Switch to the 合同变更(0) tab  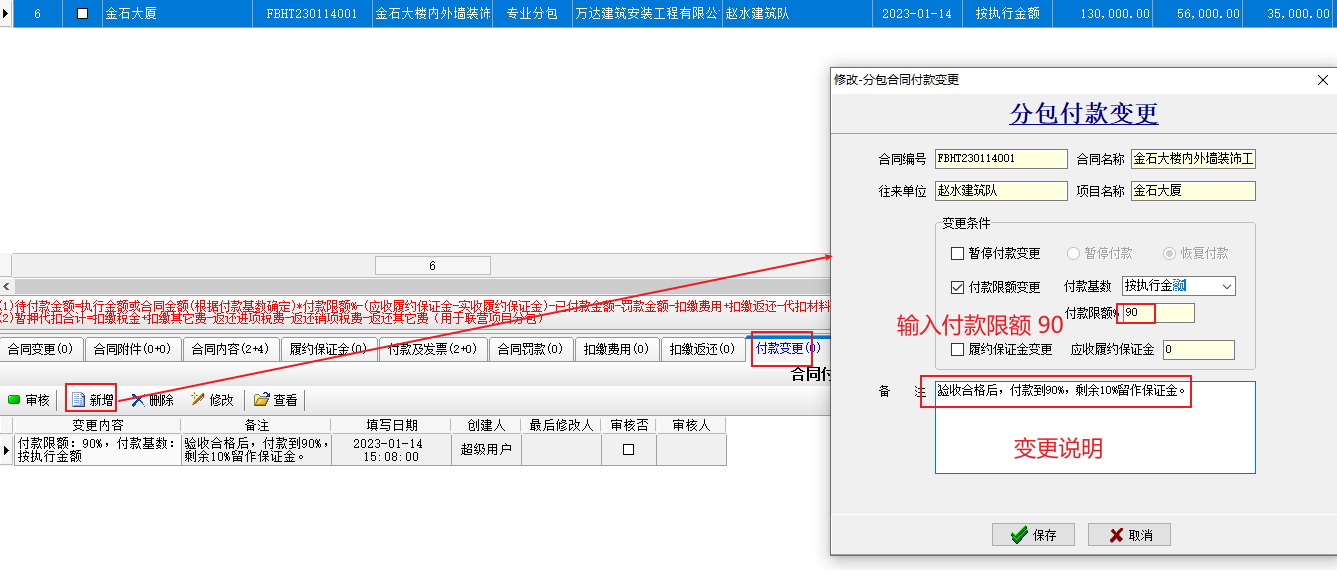click(x=41, y=349)
